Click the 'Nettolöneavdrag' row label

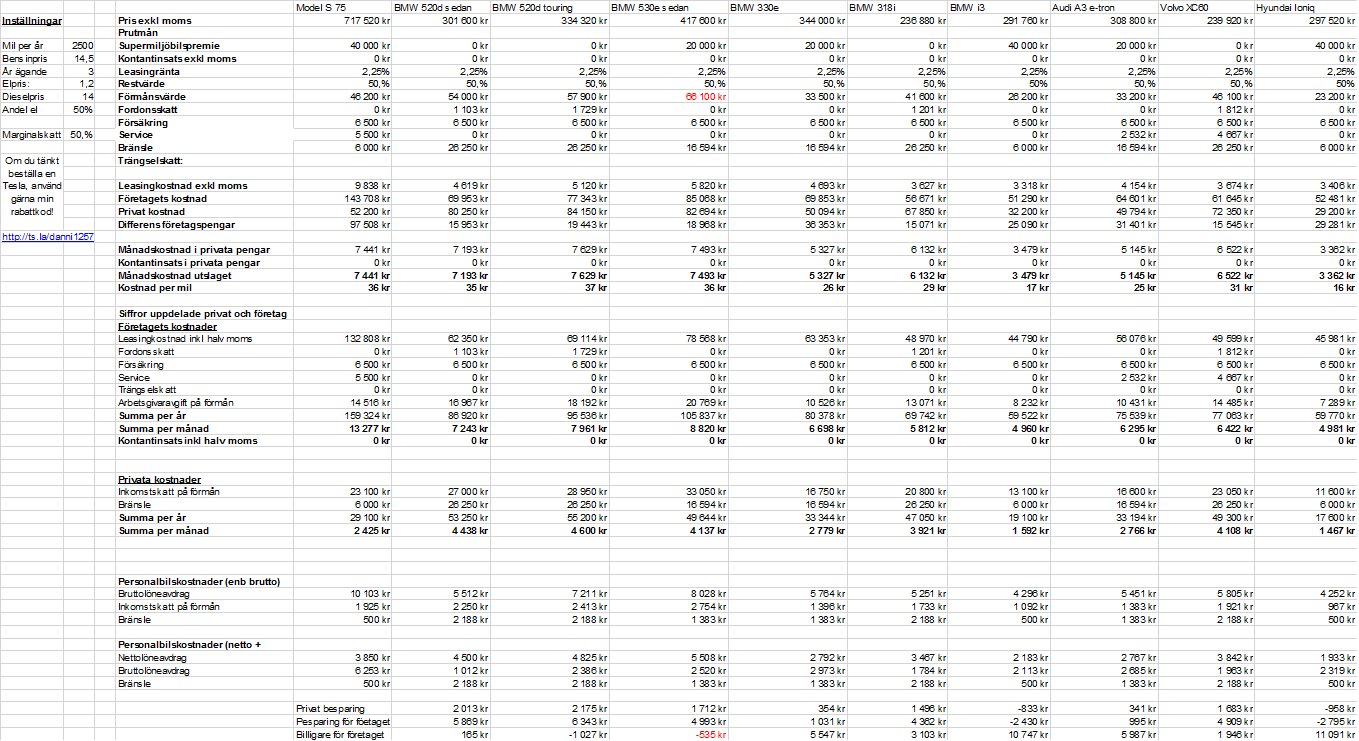pyautogui.click(x=152, y=658)
